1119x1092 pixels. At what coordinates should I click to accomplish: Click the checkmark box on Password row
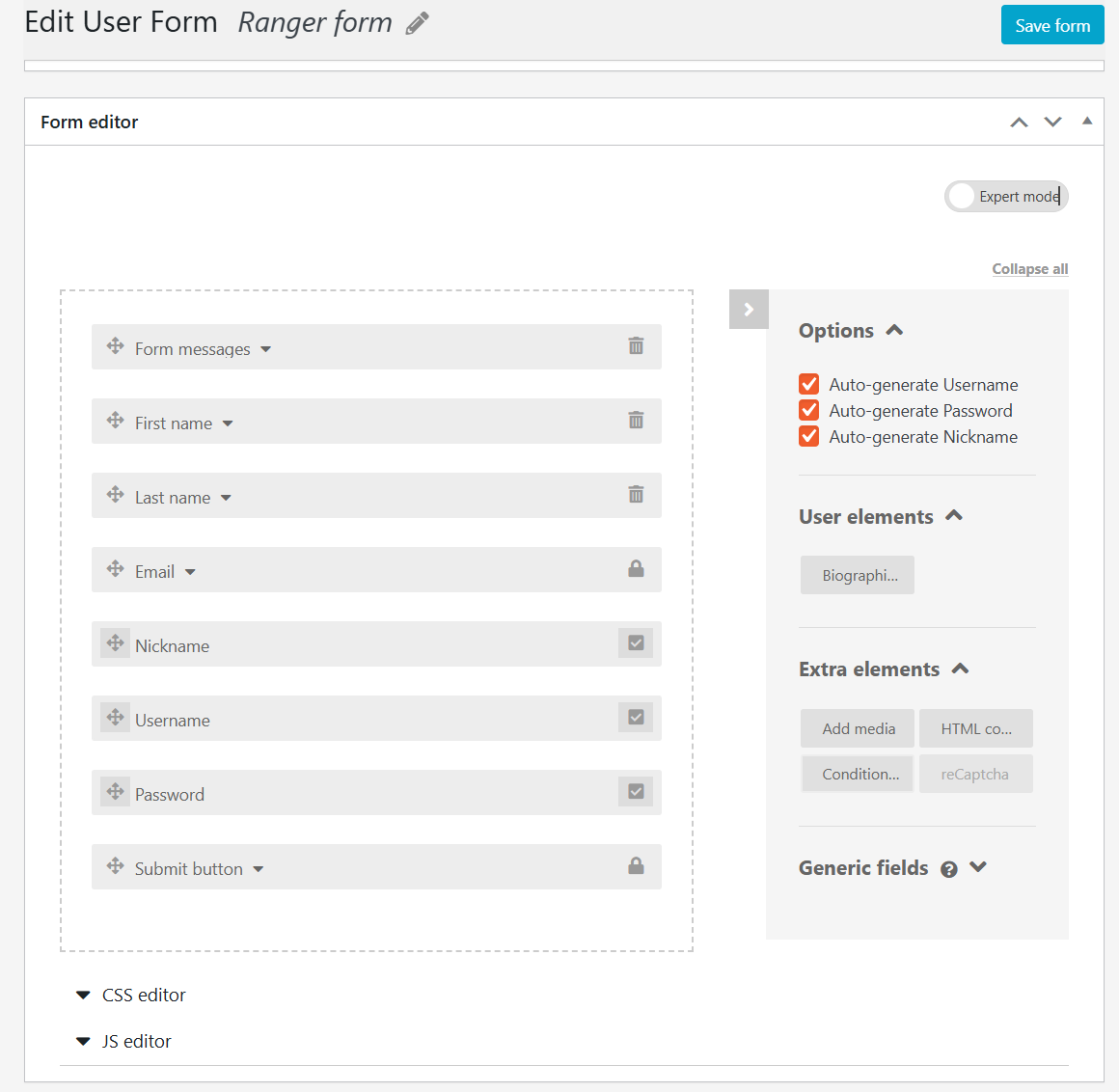point(636,792)
